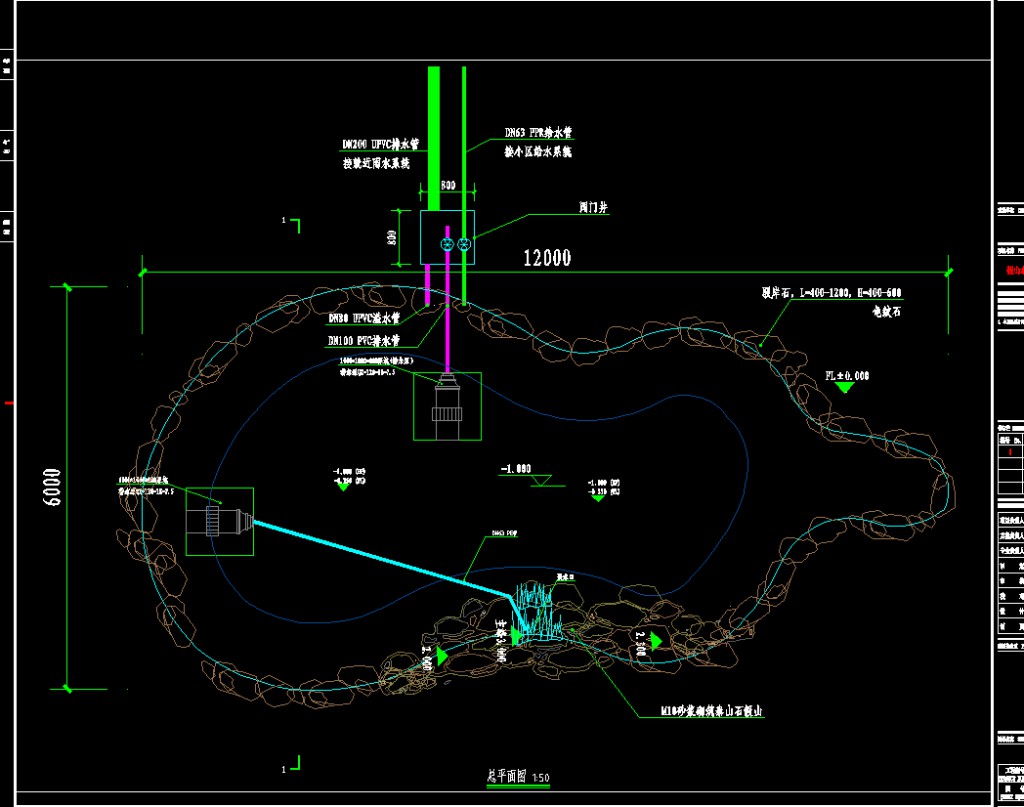Viewport: 1024px width, 807px height.
Task: Click the left valve symbol in valve well
Action: (x=448, y=245)
